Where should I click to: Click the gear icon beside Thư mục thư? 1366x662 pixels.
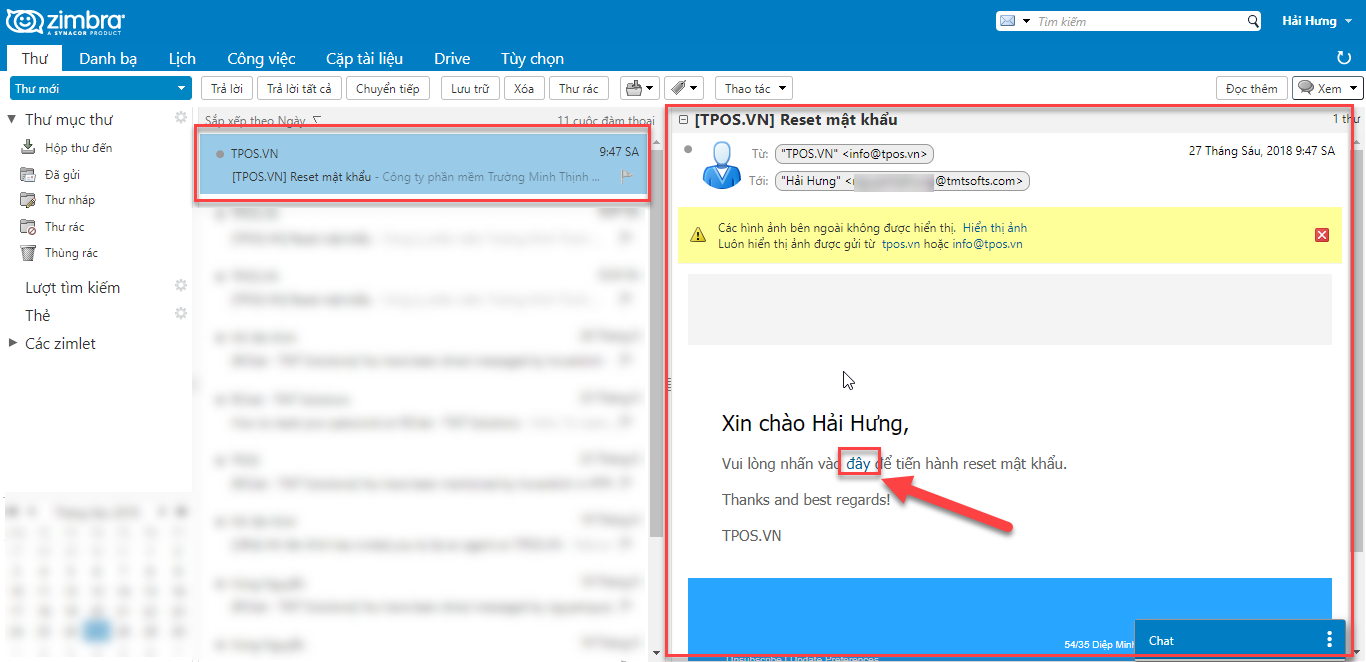[181, 118]
